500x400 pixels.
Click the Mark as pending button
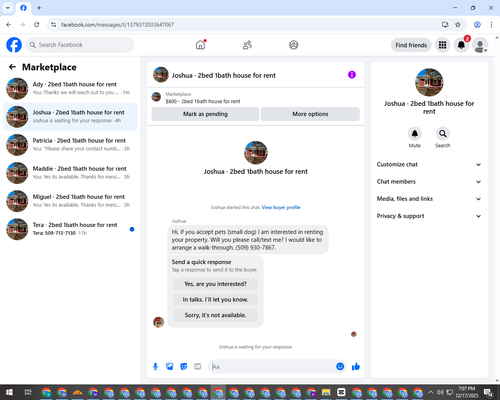(205, 114)
